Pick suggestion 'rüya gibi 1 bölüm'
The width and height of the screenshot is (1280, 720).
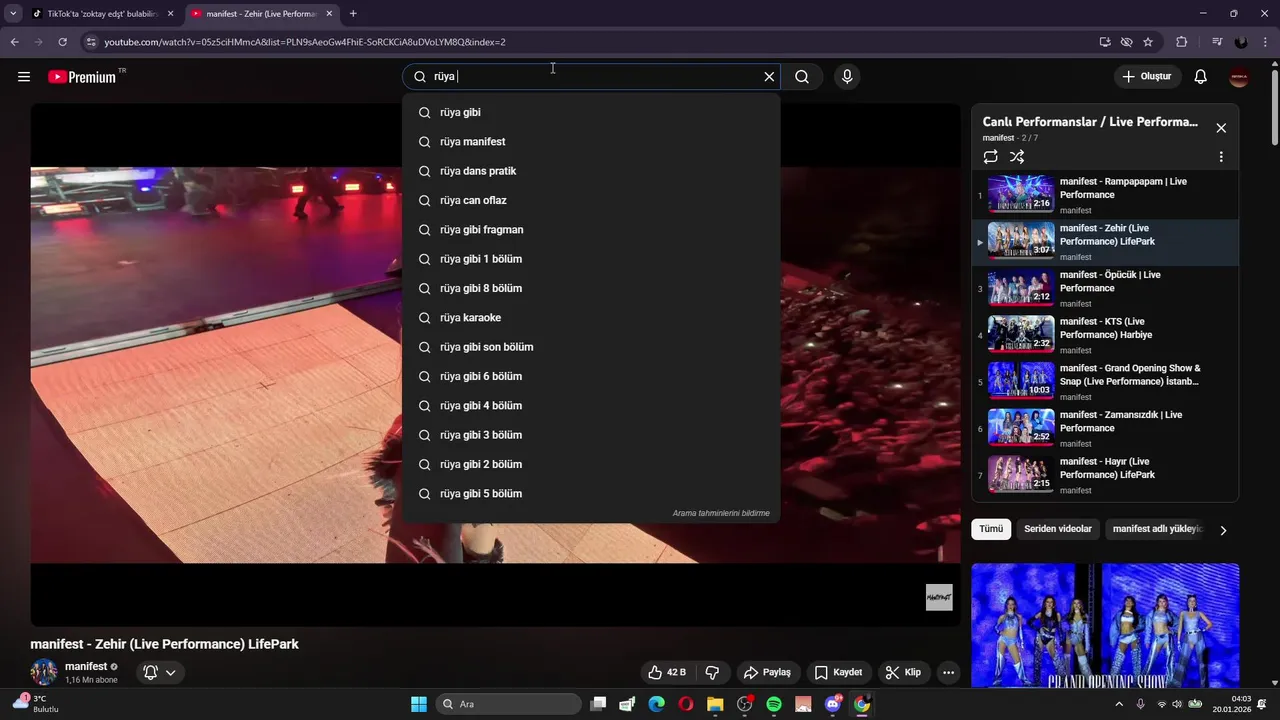pyautogui.click(x=591, y=259)
